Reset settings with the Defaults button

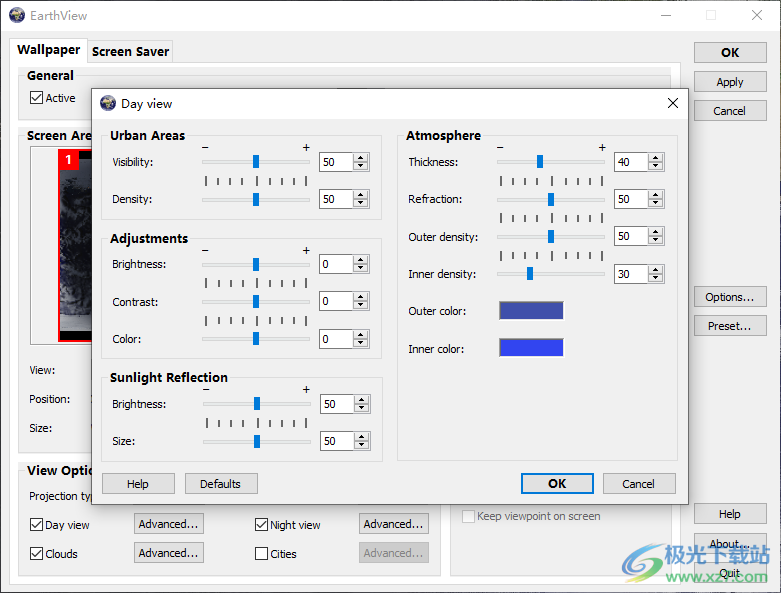coord(221,484)
